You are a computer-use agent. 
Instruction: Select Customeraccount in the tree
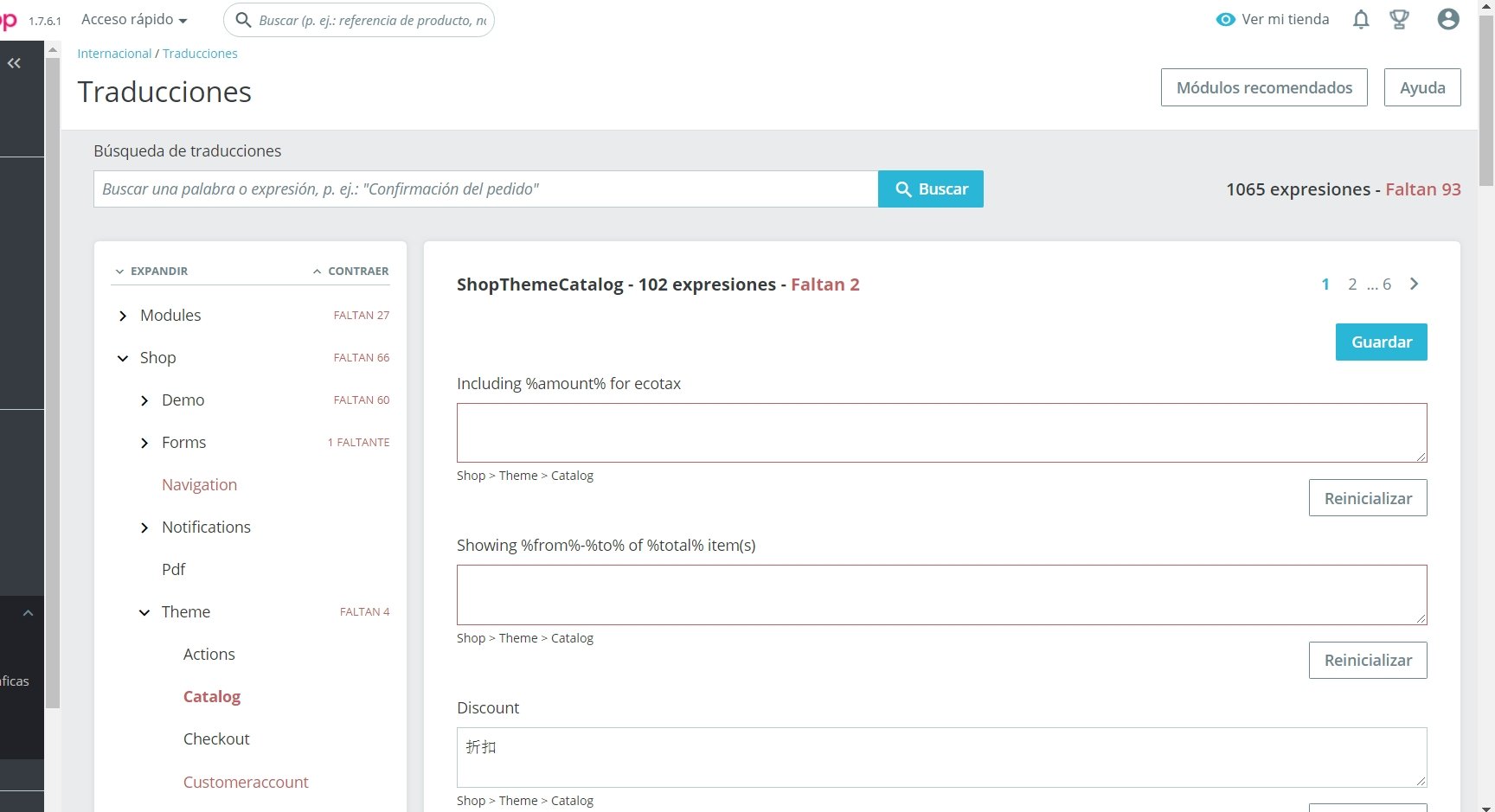pos(246,782)
